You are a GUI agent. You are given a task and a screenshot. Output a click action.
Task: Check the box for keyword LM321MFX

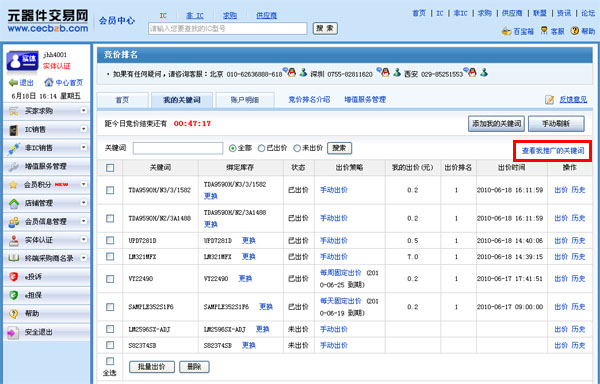tap(110, 256)
